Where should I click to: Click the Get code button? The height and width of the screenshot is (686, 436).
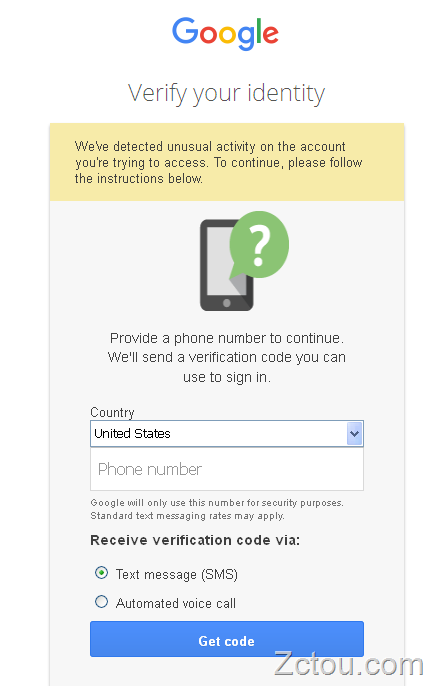[227, 639]
